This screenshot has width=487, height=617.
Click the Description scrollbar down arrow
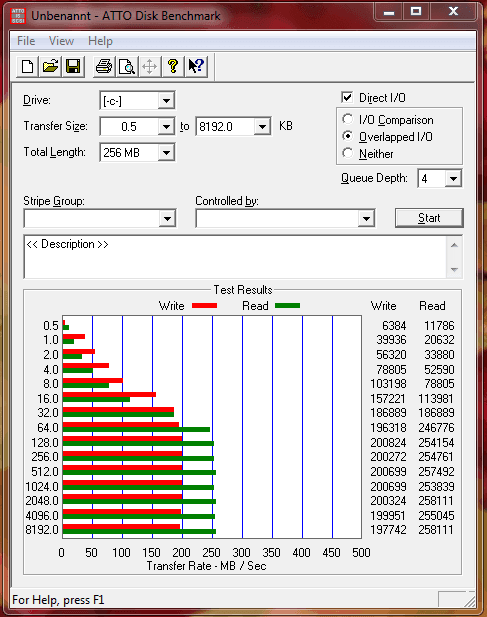pos(454,270)
